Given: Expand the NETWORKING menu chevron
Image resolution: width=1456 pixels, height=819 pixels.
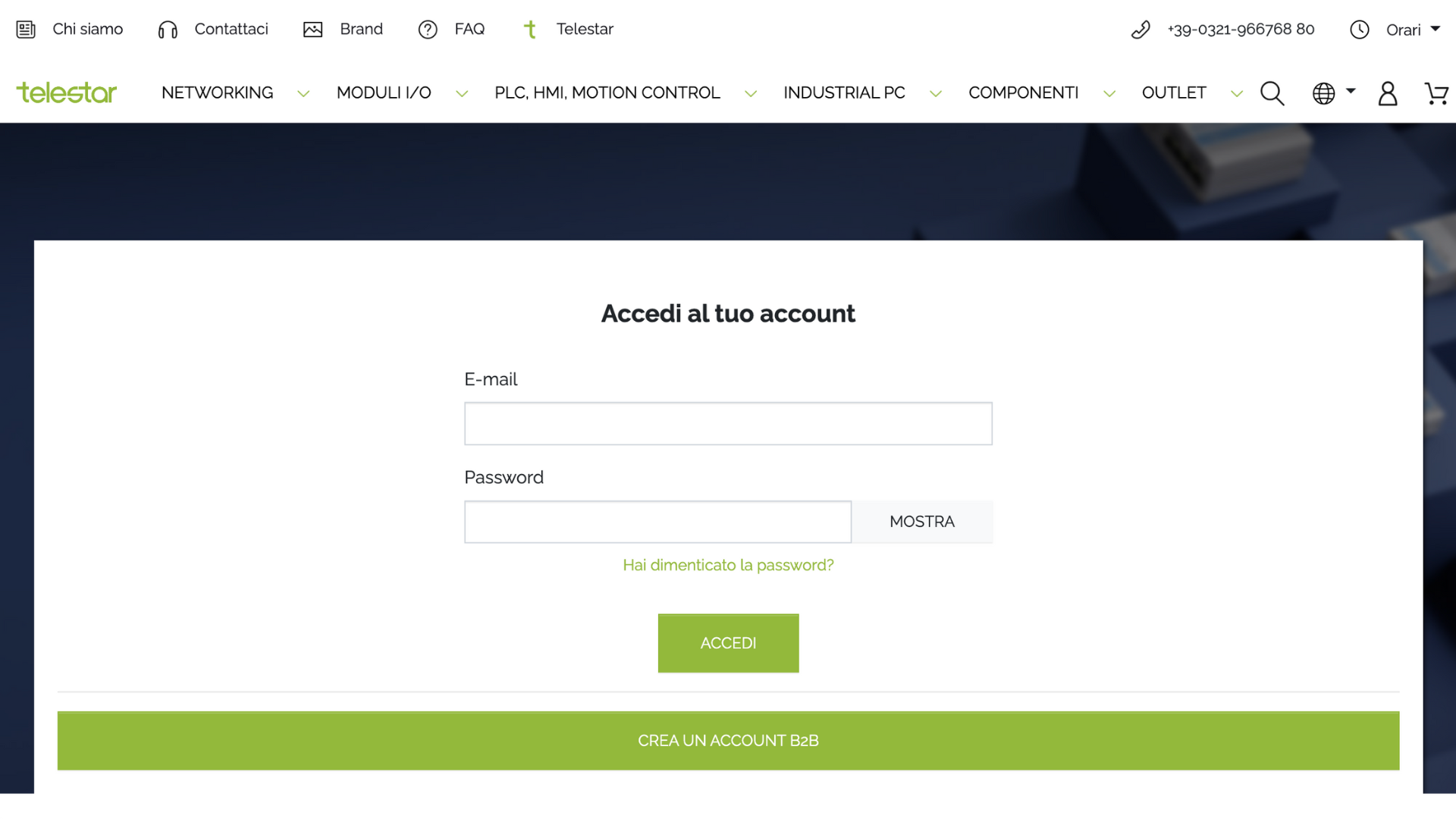Looking at the screenshot, I should pyautogui.click(x=303, y=94).
